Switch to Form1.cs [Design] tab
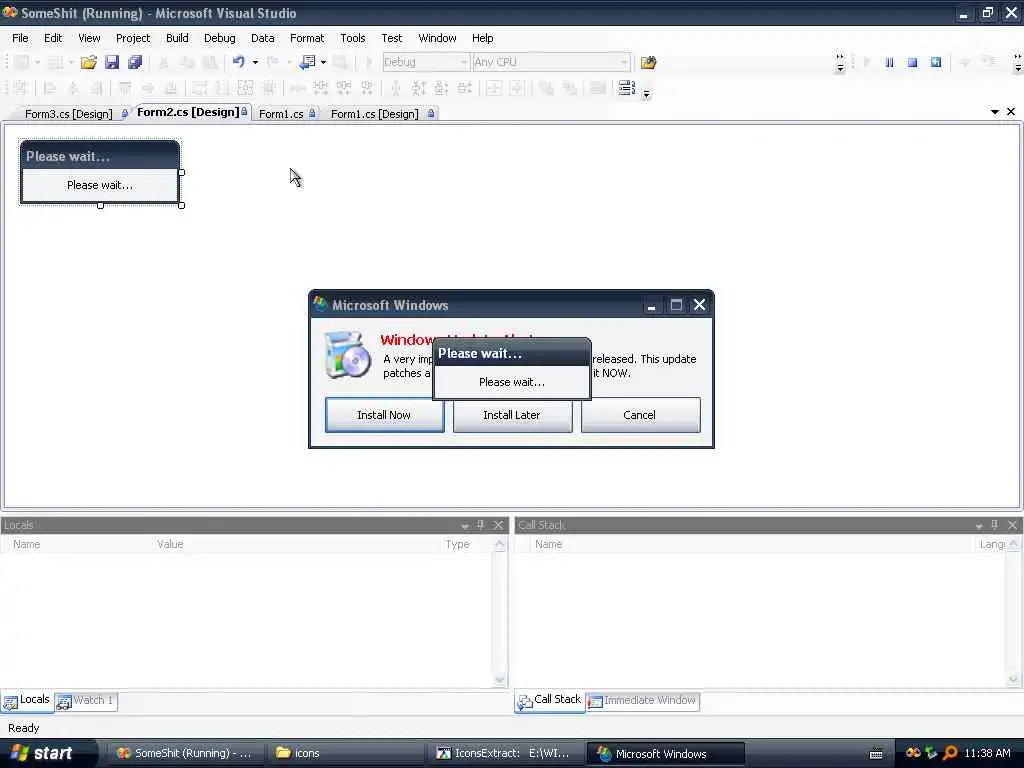Screen dimensions: 1024x768 (381, 114)
